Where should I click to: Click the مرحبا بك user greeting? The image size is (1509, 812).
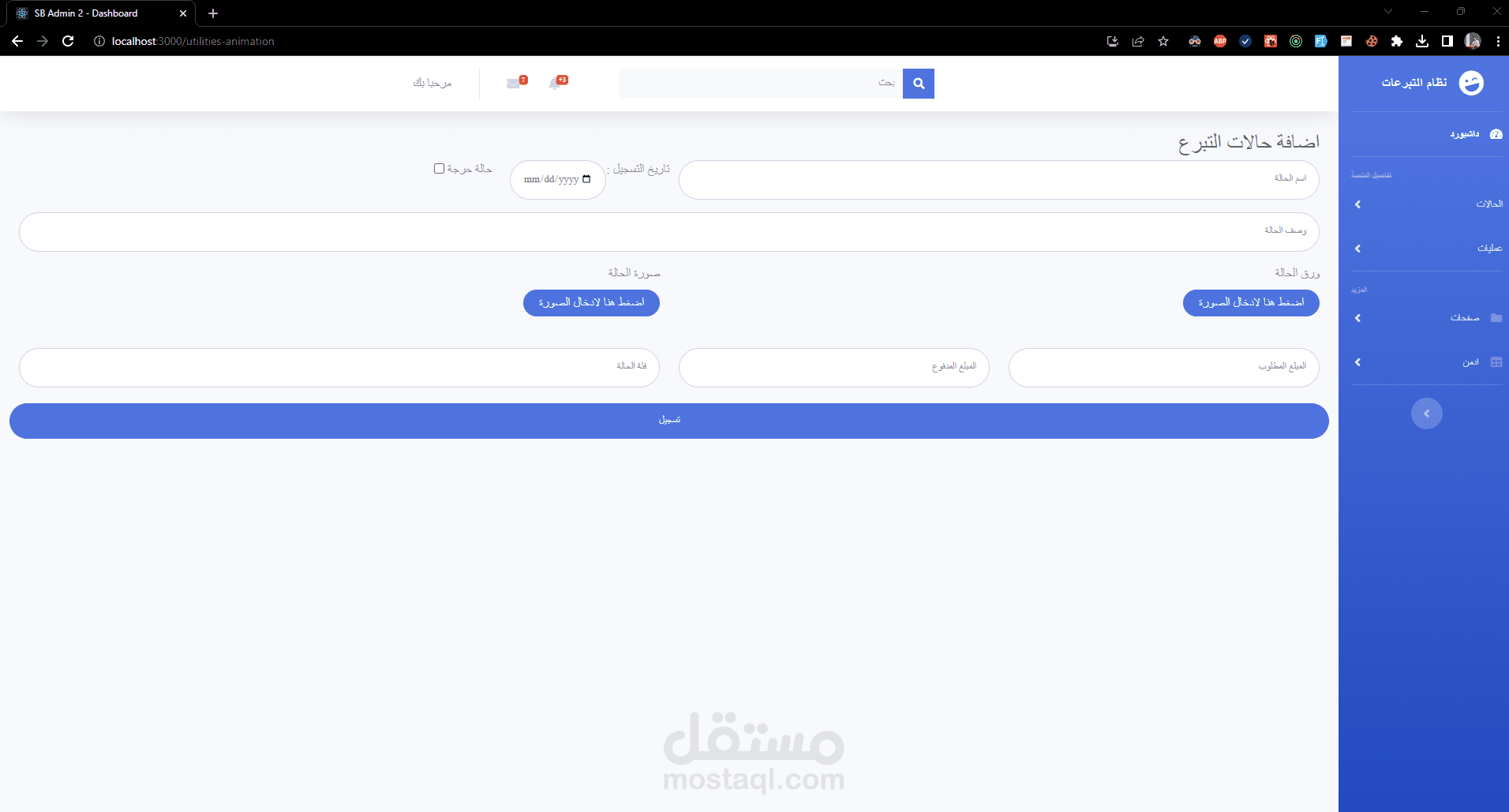point(432,83)
